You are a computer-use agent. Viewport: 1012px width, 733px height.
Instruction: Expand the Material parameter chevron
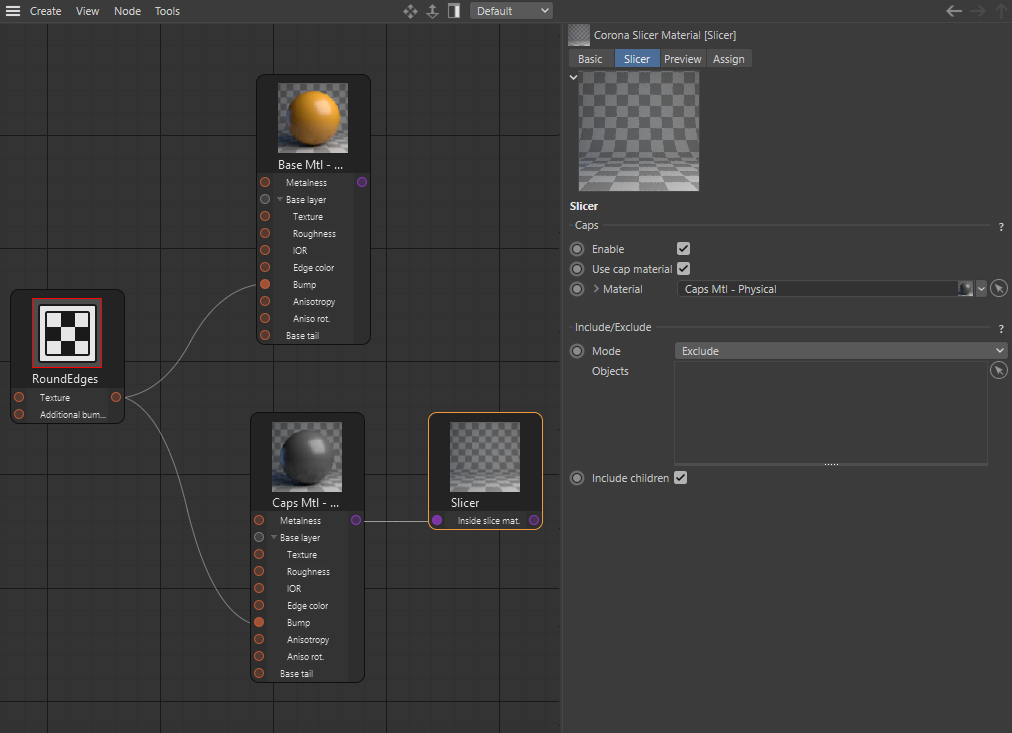pyautogui.click(x=596, y=288)
